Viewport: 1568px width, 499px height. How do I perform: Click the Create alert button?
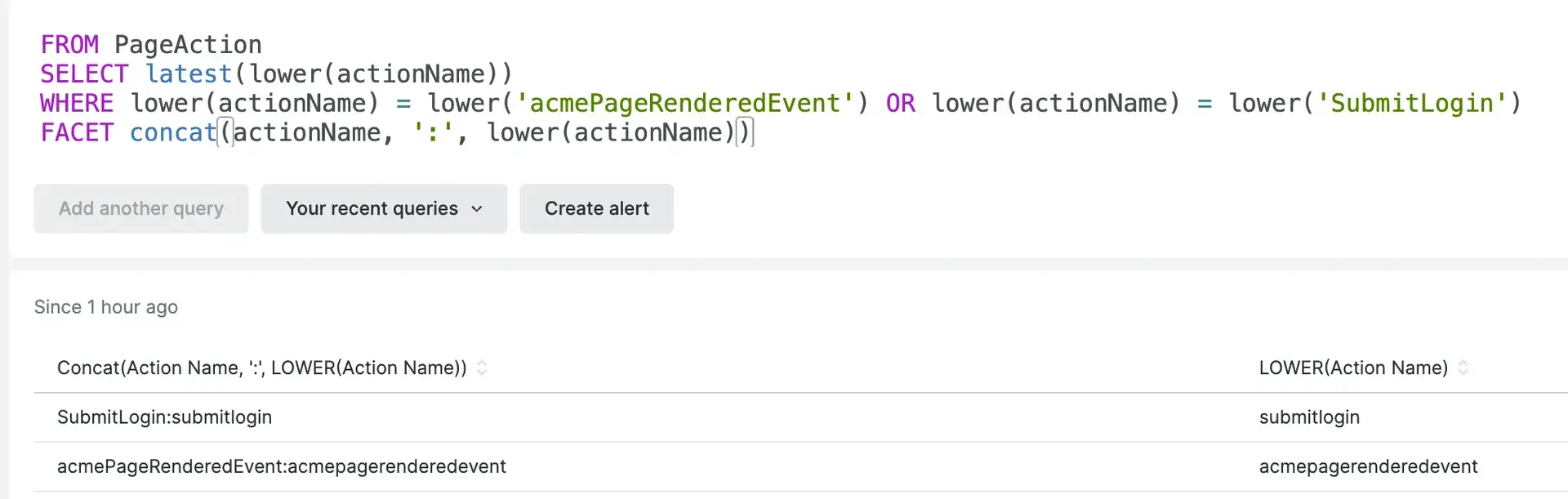tap(596, 209)
